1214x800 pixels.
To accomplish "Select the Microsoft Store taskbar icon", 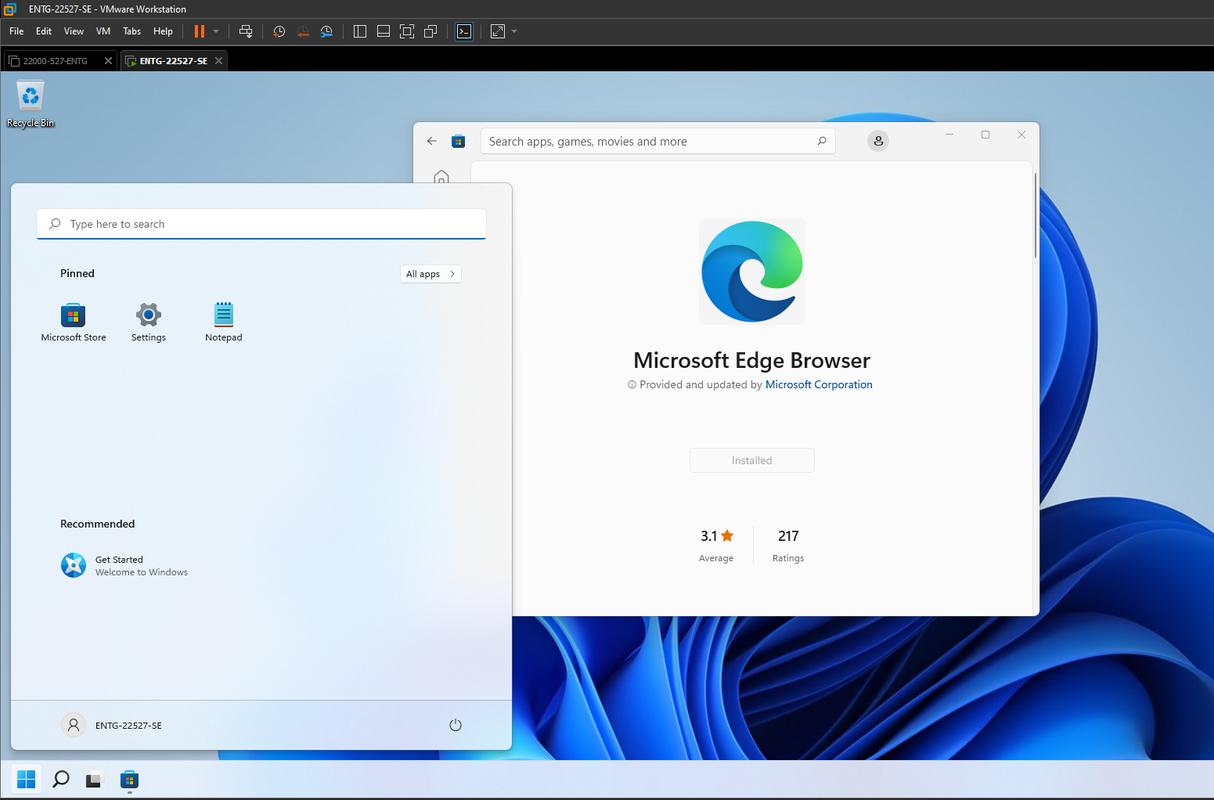I will pyautogui.click(x=129, y=779).
